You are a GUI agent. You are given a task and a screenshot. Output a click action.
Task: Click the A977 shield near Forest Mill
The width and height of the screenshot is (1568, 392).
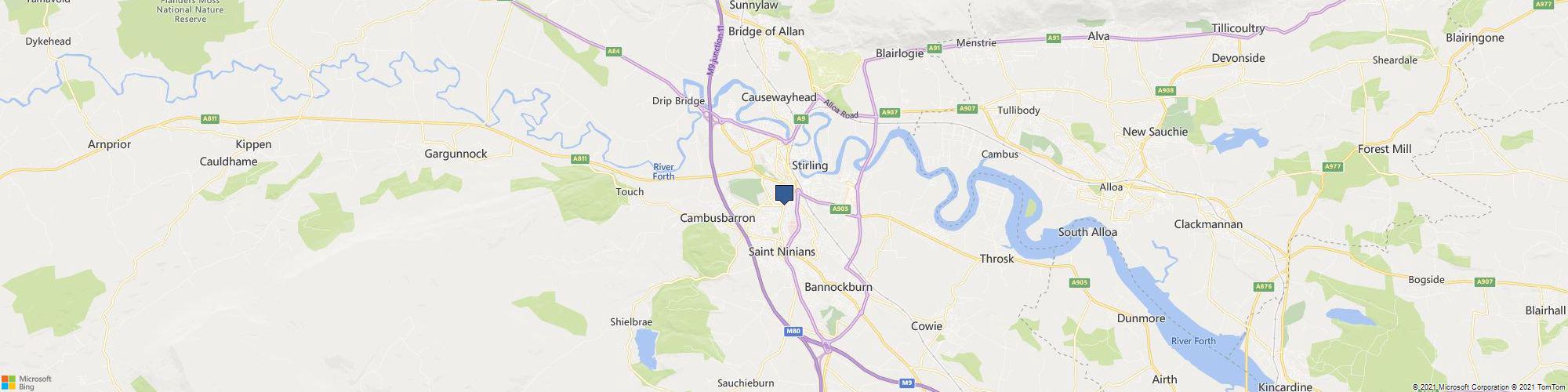[1332, 167]
